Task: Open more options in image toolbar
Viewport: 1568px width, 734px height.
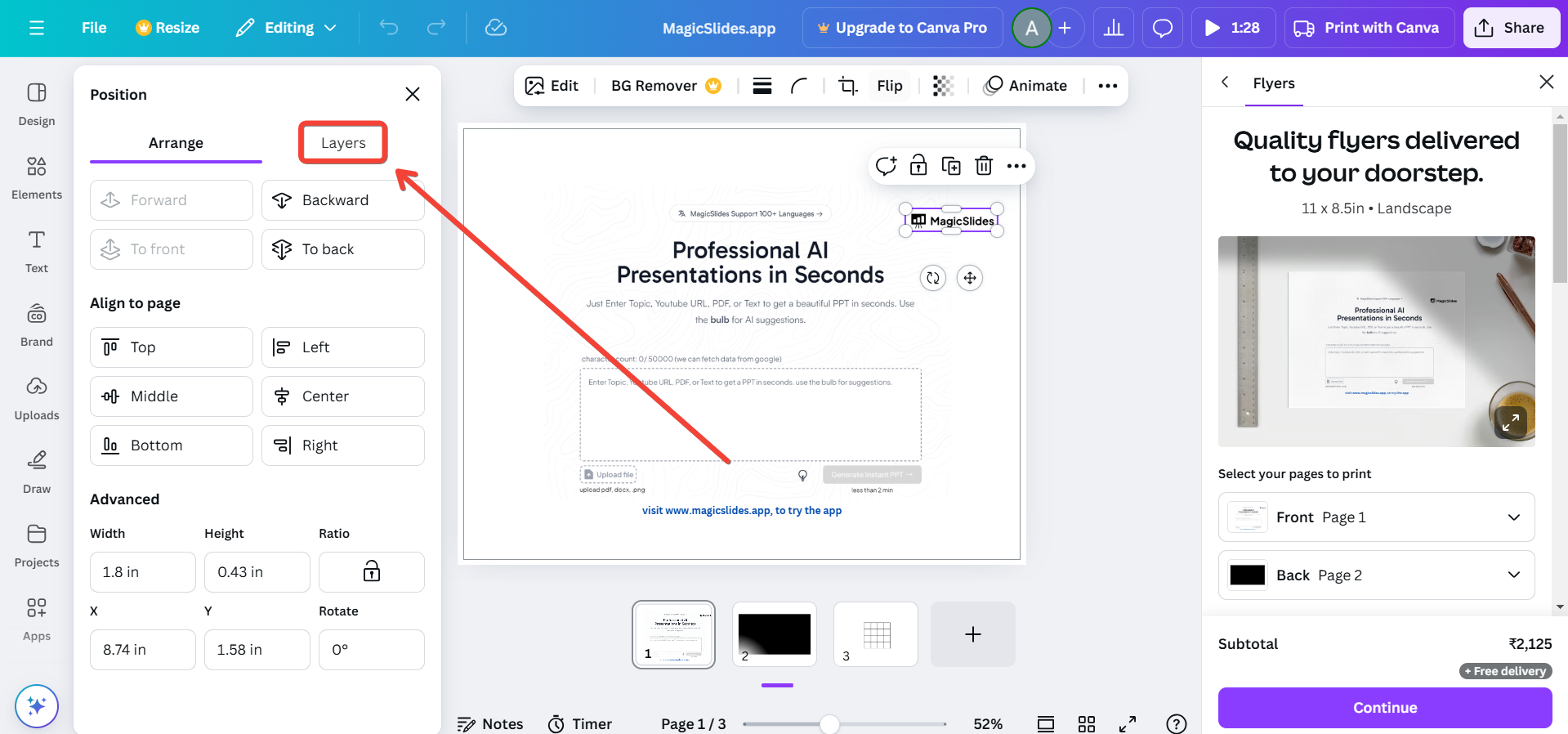Action: pos(1107,86)
